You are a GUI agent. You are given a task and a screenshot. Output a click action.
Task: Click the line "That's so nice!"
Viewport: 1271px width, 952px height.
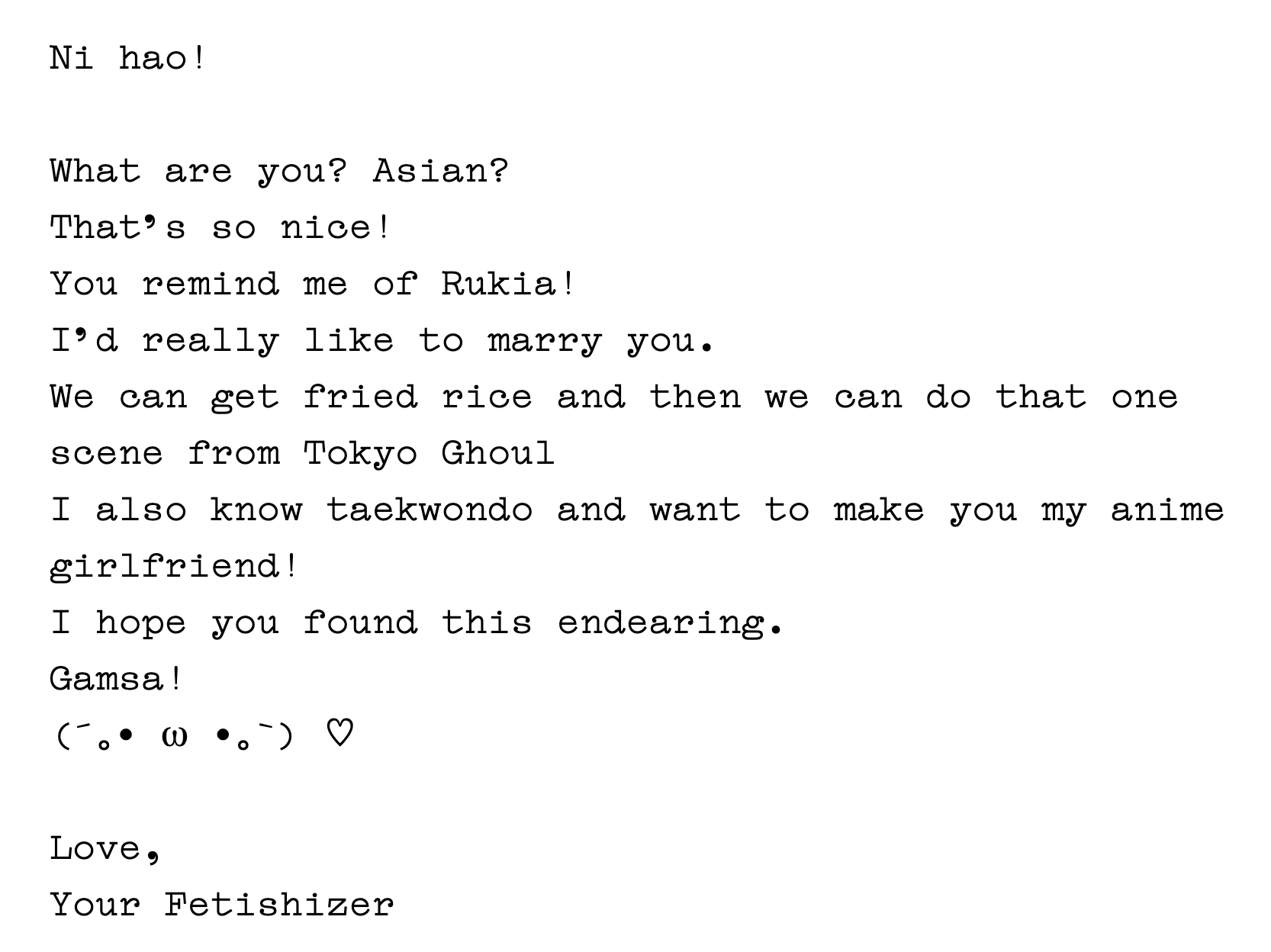coord(220,227)
